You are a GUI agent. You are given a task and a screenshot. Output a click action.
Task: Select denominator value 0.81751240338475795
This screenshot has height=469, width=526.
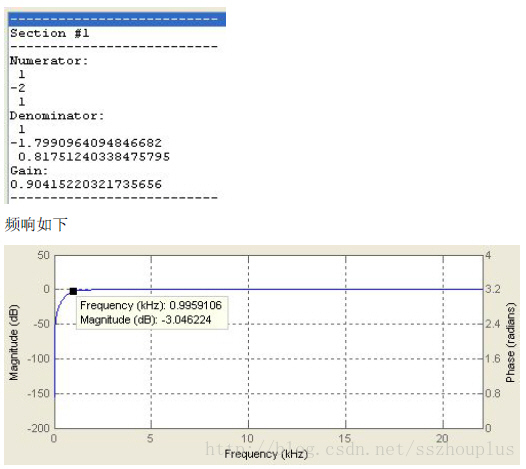pyautogui.click(x=94, y=157)
